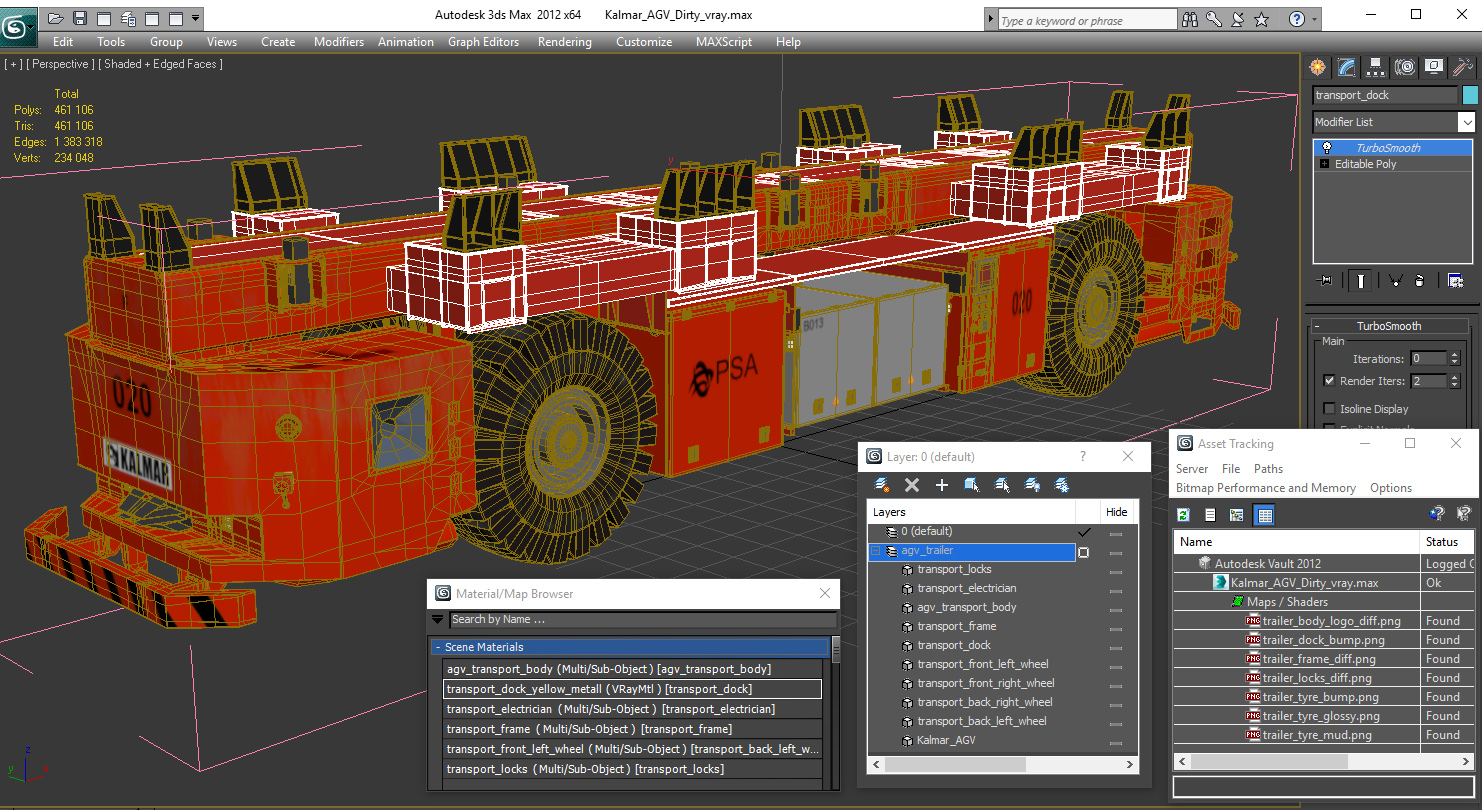Toggle TurboSmooth modifier lightbulb visibility
This screenshot has width=1482, height=810.
point(1326,148)
